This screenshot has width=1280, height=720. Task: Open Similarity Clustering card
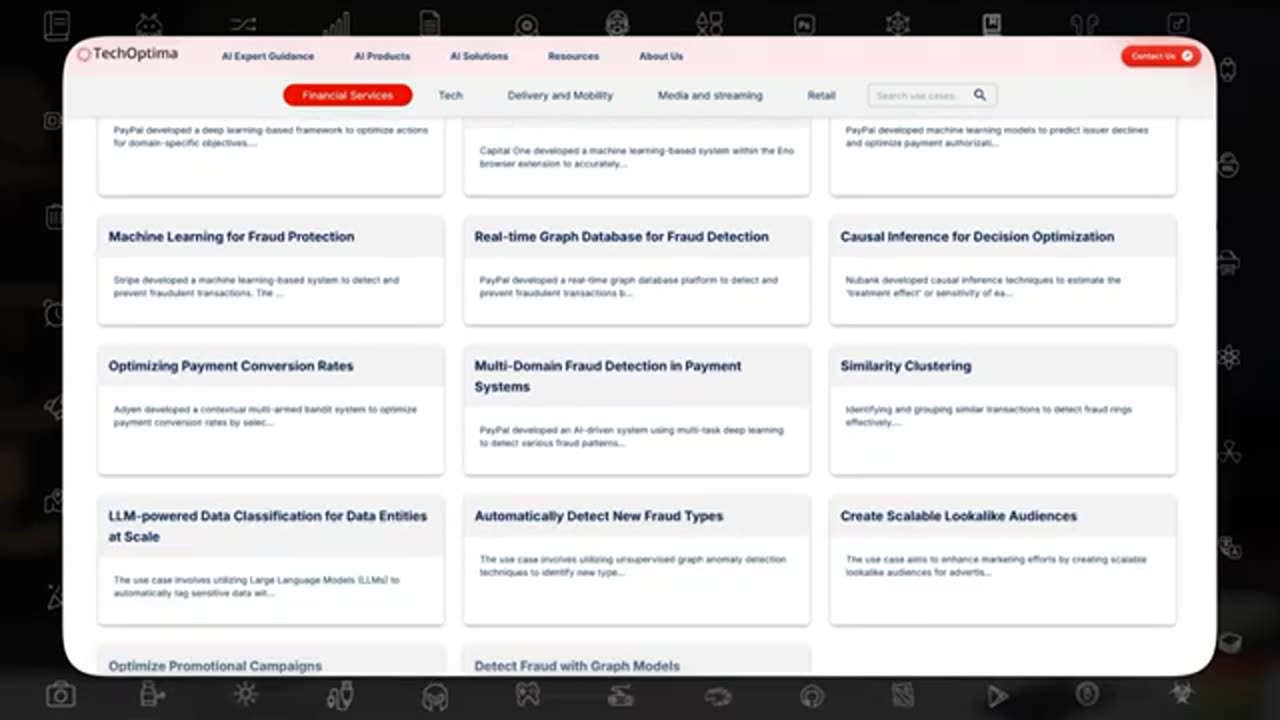[1003, 410]
